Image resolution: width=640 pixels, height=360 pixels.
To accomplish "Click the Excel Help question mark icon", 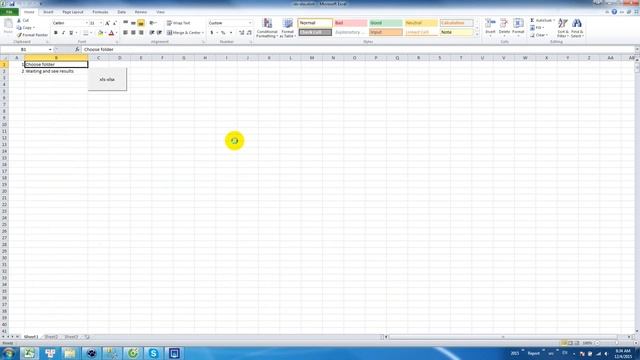I will pos(614,12).
